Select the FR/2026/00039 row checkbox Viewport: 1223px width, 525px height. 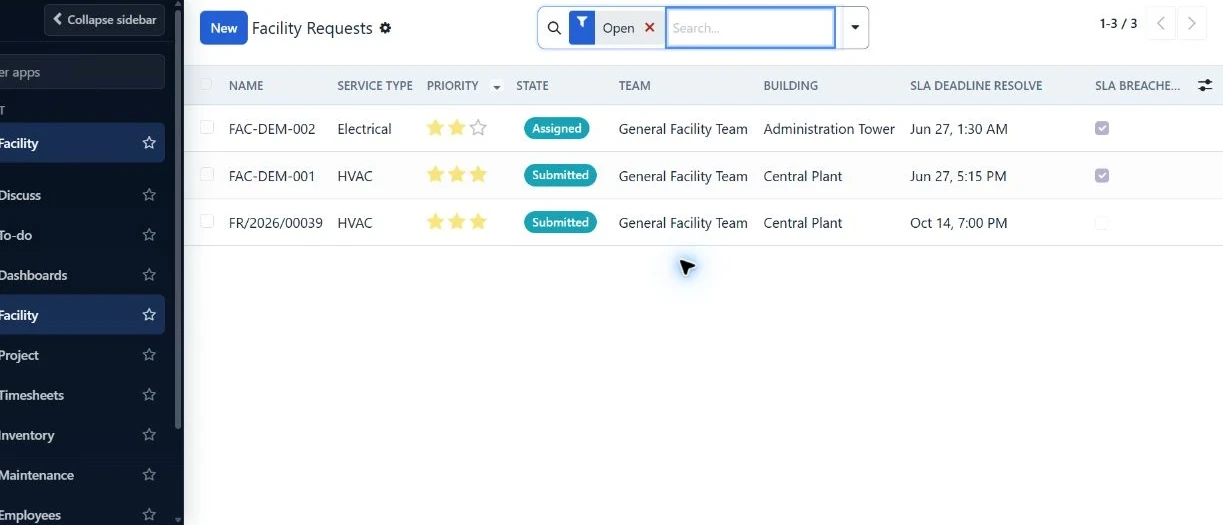(207, 221)
